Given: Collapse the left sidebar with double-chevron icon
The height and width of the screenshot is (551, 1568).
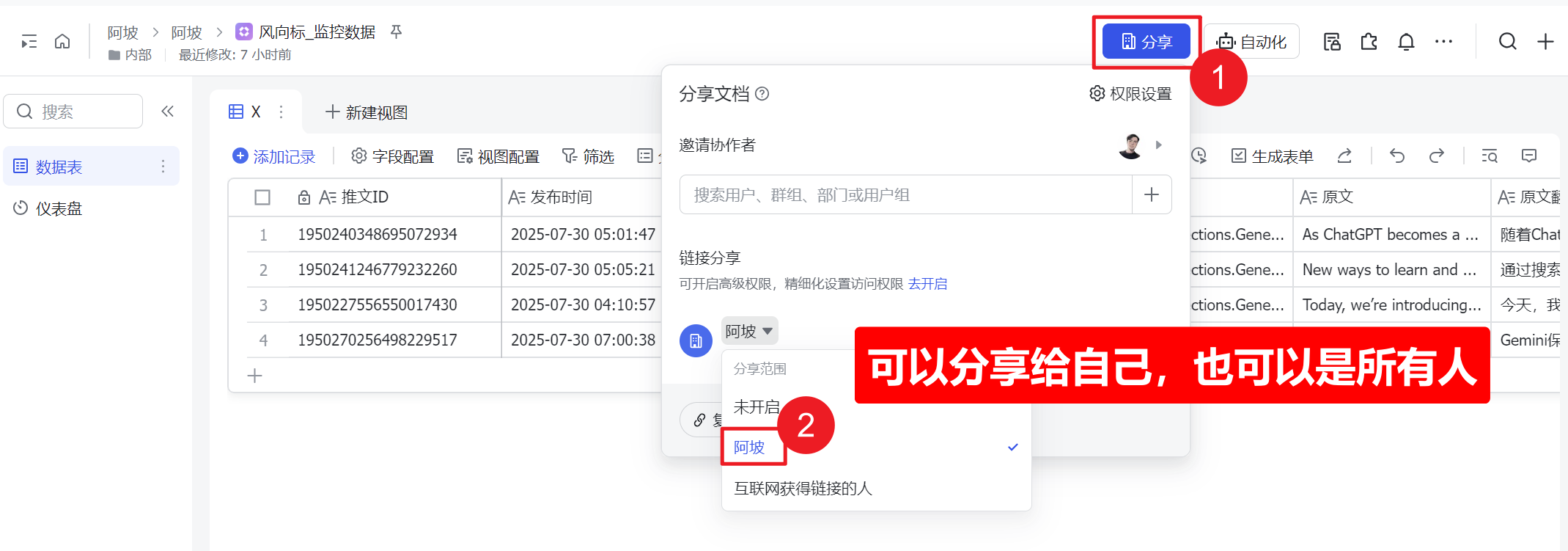Looking at the screenshot, I should [x=168, y=111].
